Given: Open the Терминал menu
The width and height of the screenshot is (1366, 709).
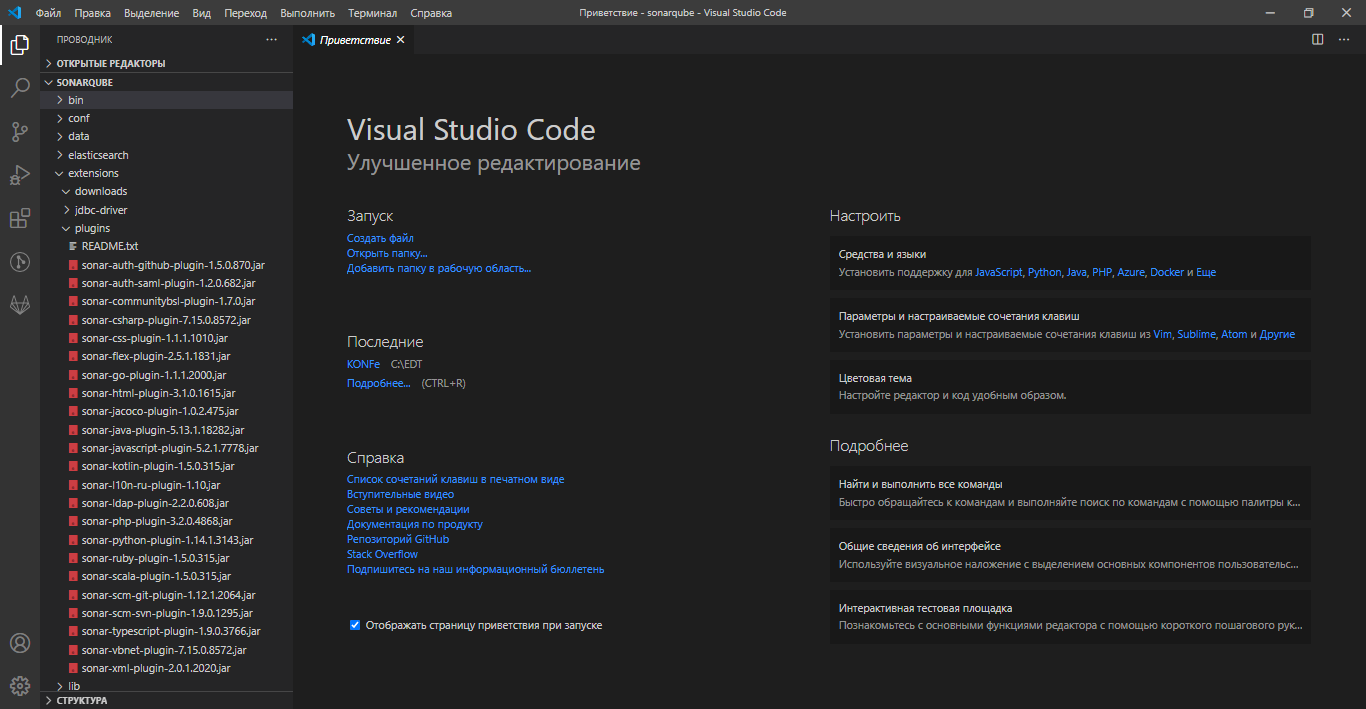Looking at the screenshot, I should (372, 13).
